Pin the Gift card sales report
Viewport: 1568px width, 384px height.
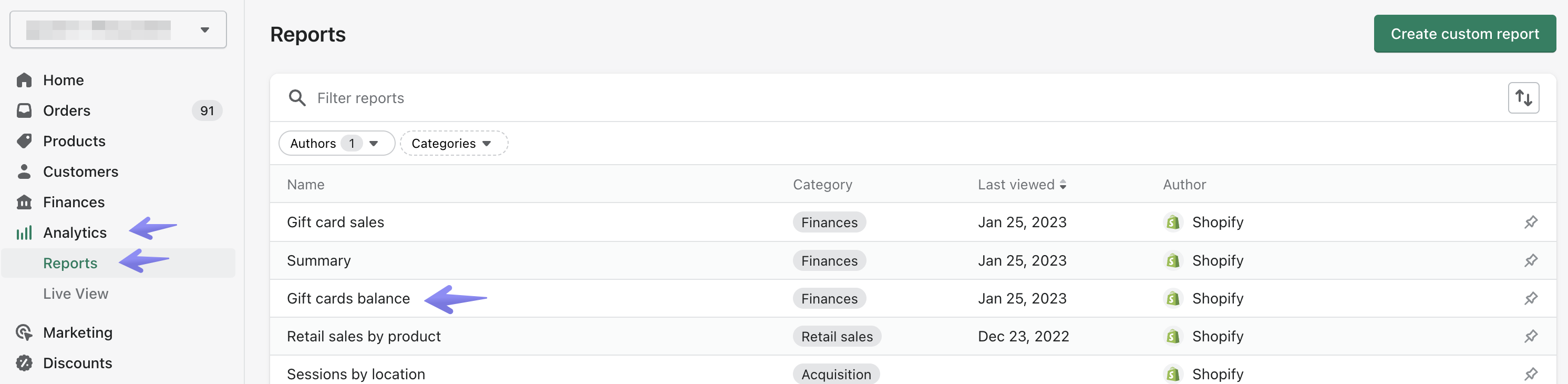1530,222
